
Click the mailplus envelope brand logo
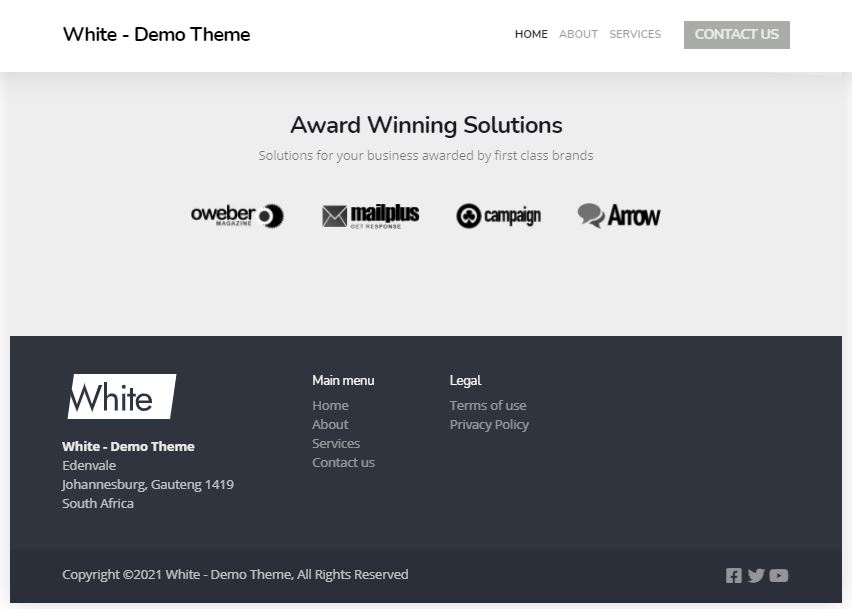[371, 216]
